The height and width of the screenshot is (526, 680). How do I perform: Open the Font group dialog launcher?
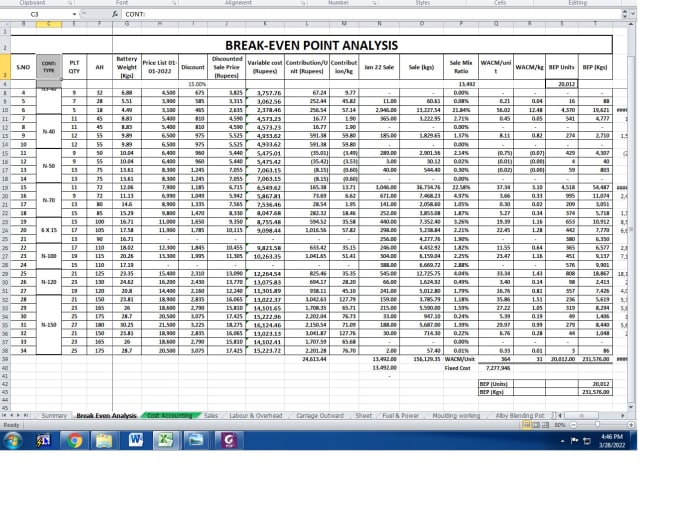point(174,3)
